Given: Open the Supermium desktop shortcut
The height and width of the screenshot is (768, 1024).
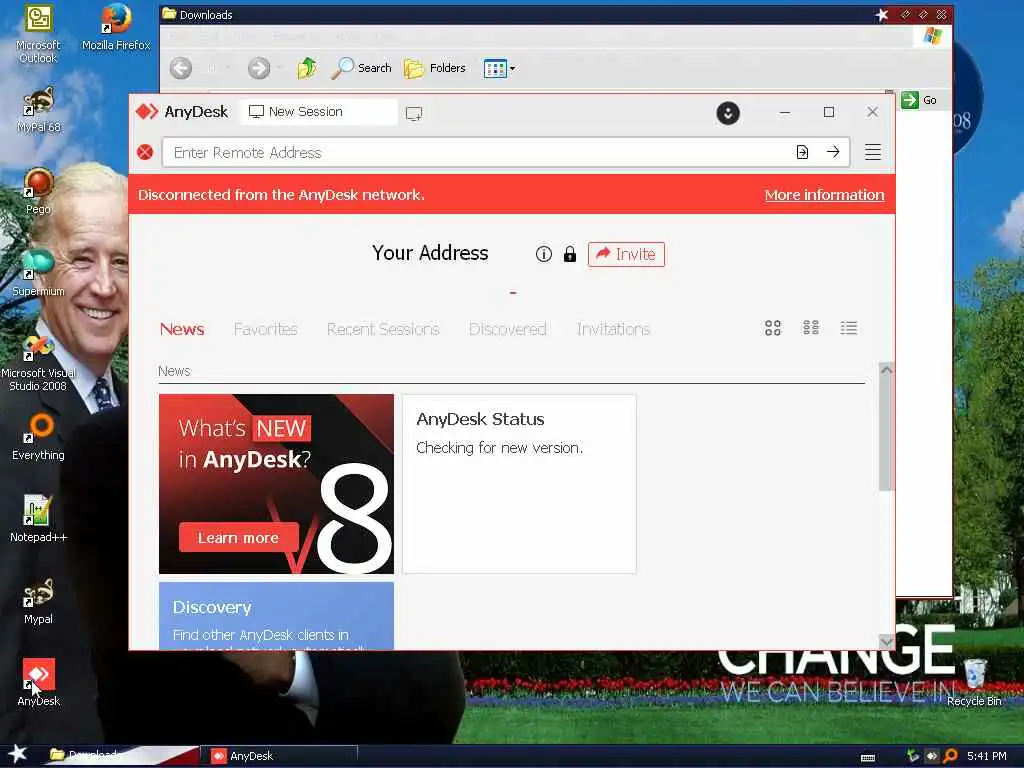Looking at the screenshot, I should tap(39, 273).
